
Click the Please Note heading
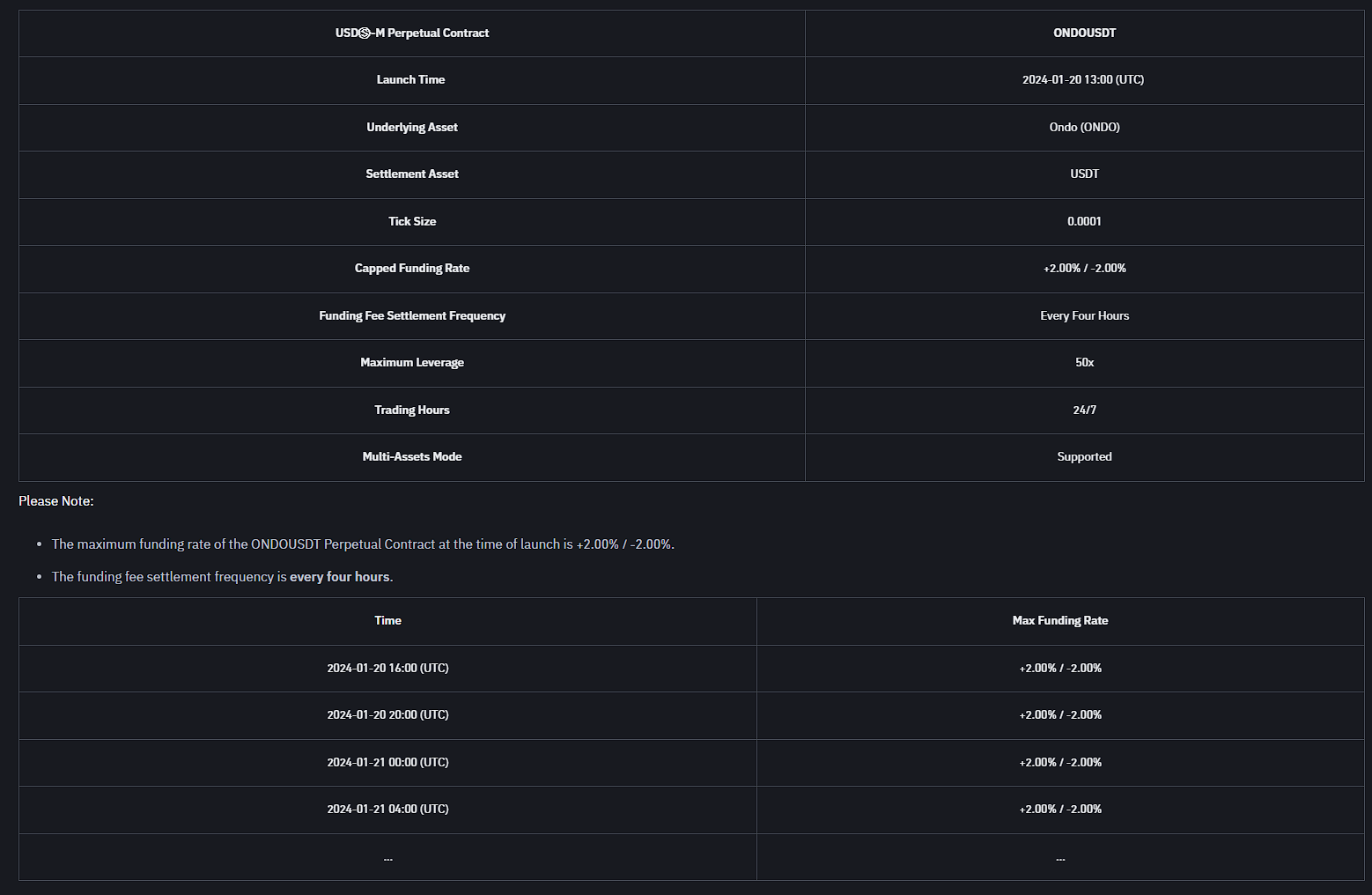56,500
